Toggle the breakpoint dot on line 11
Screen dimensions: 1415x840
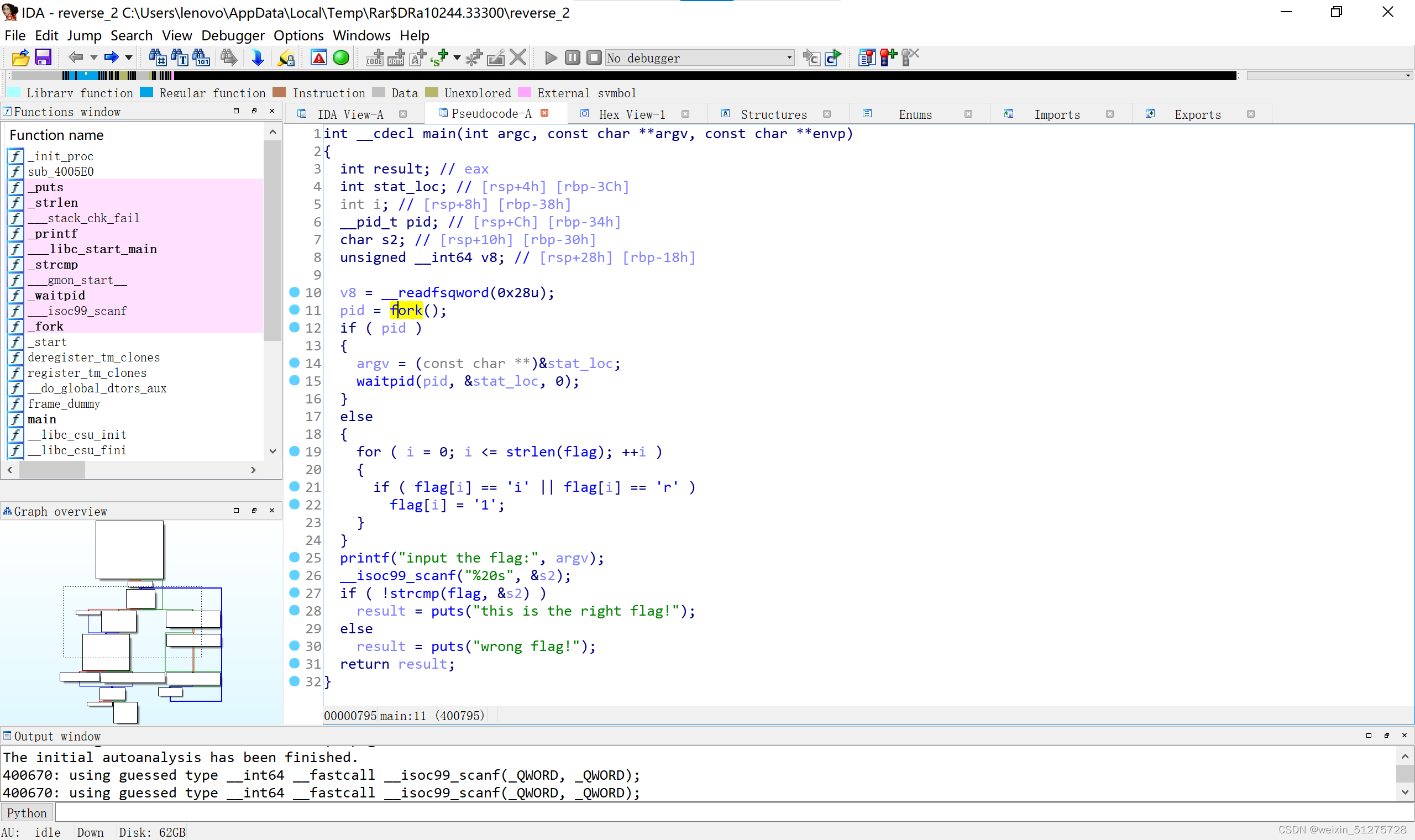tap(294, 309)
